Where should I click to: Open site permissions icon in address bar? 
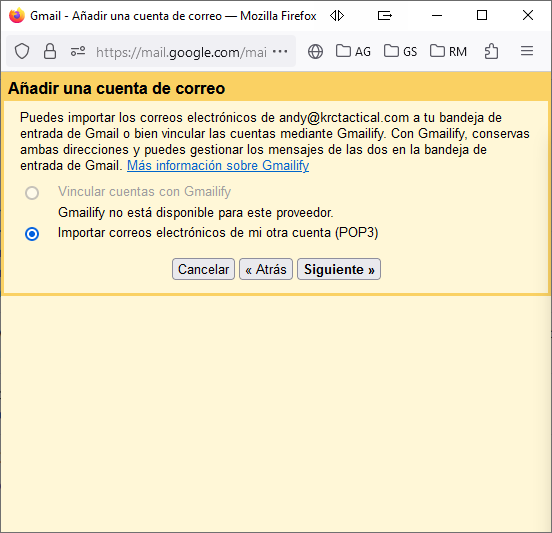coord(78,51)
